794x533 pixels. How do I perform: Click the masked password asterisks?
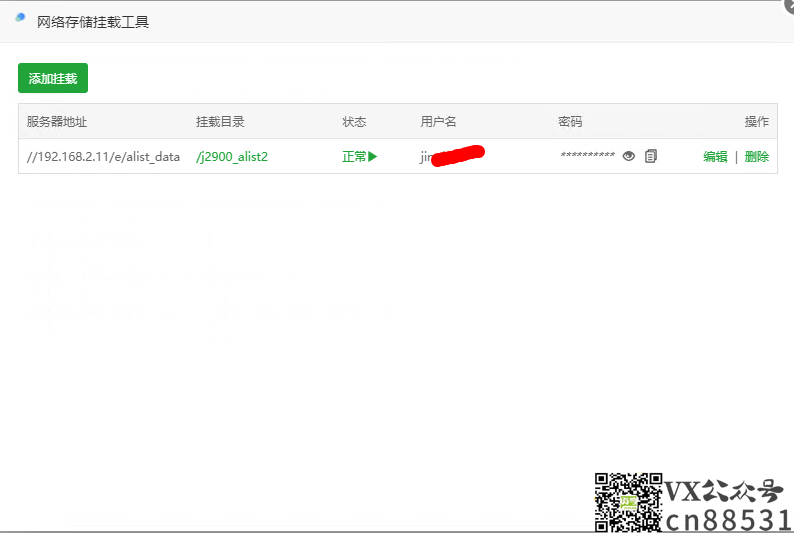[587, 155]
